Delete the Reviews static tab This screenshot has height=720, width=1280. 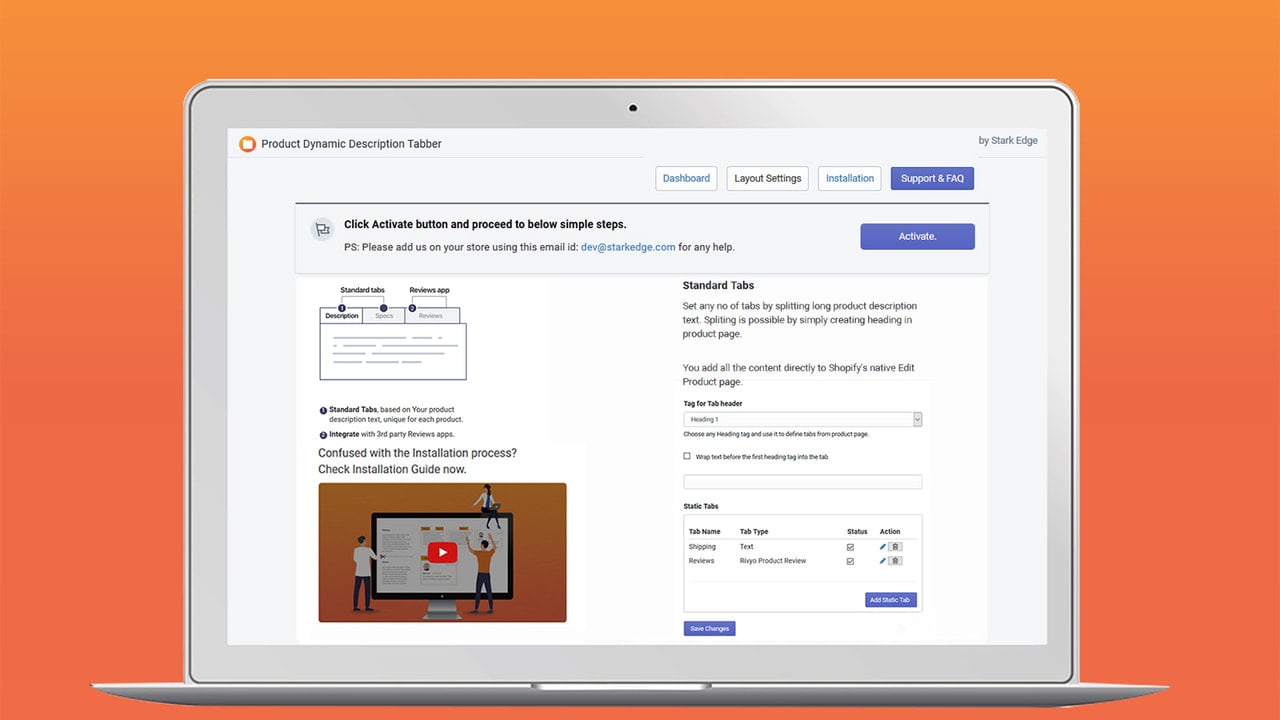[895, 561]
